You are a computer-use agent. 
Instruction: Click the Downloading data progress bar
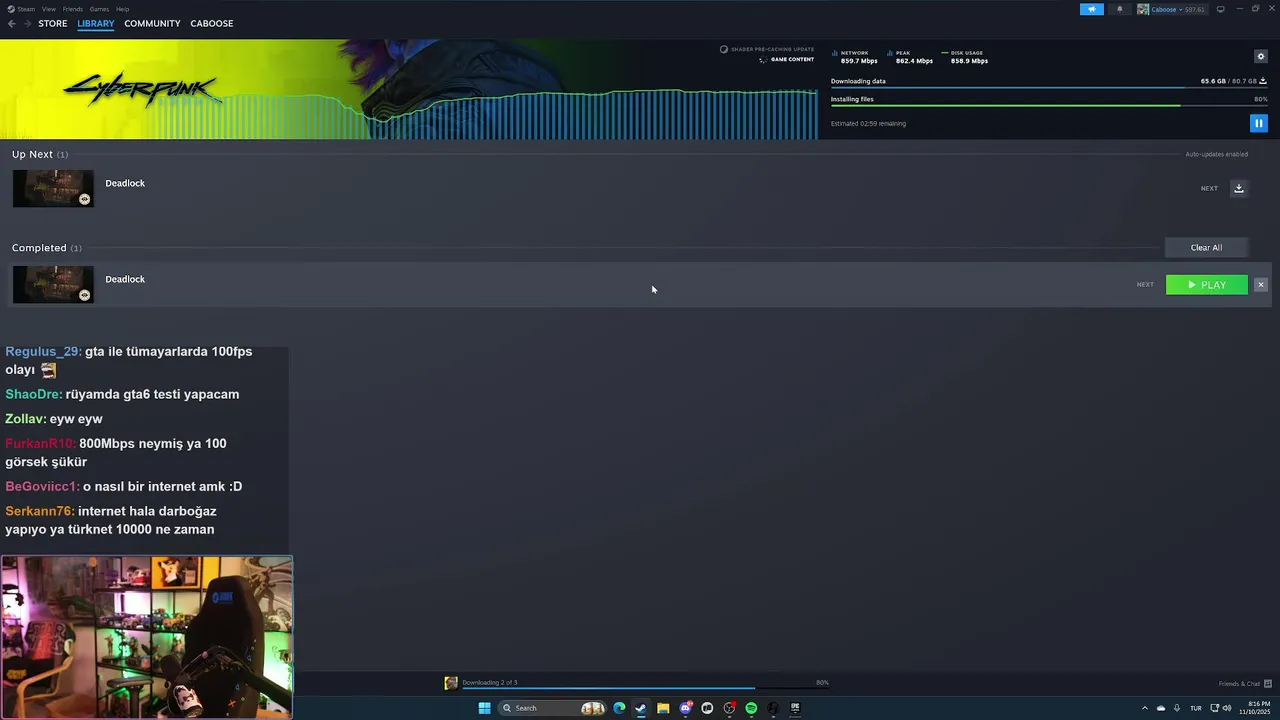[1049, 88]
